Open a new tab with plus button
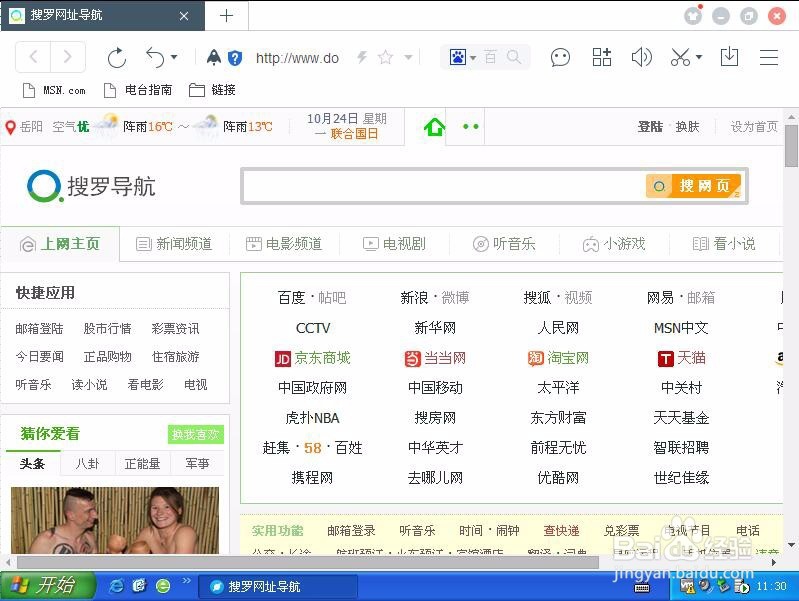 226,16
